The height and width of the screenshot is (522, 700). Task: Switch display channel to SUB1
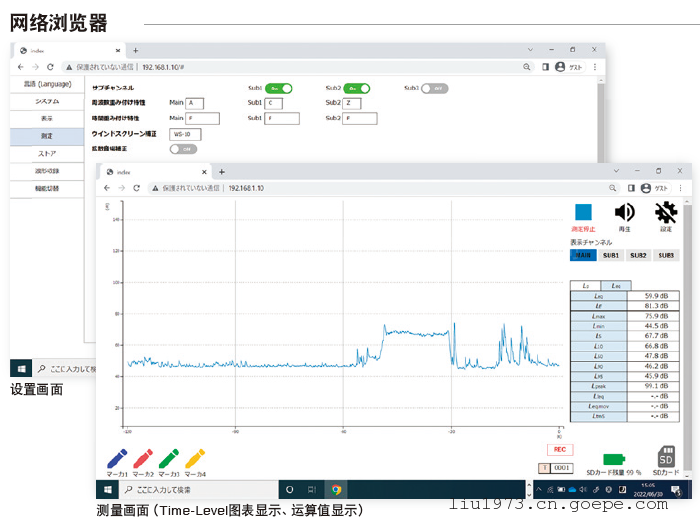pyautogui.click(x=610, y=255)
